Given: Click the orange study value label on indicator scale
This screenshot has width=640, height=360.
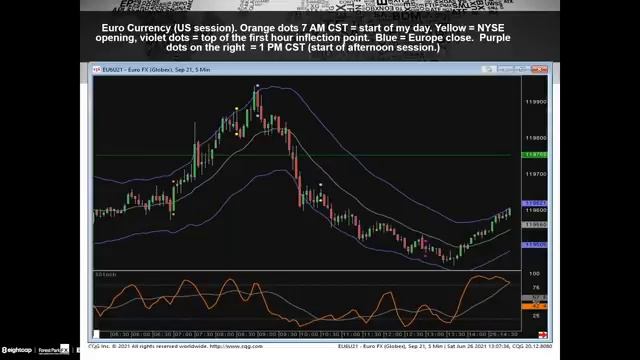Looking at the screenshot, I should tap(534, 306).
